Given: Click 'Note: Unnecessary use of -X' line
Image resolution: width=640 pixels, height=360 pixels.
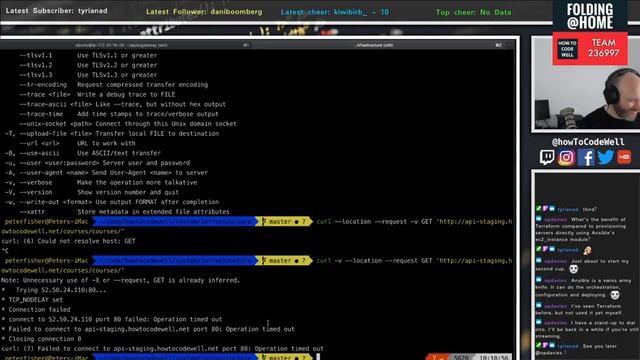Looking at the screenshot, I should [x=120, y=280].
